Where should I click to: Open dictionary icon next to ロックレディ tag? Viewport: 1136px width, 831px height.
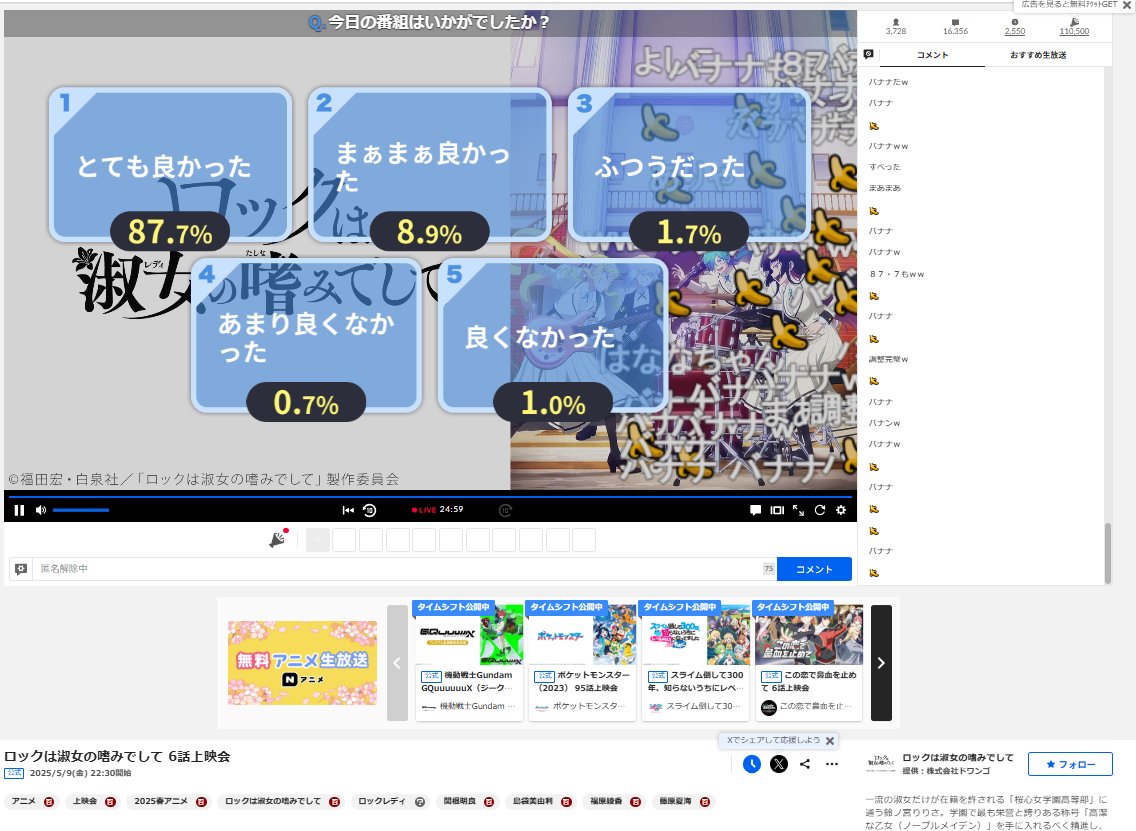coord(419,802)
